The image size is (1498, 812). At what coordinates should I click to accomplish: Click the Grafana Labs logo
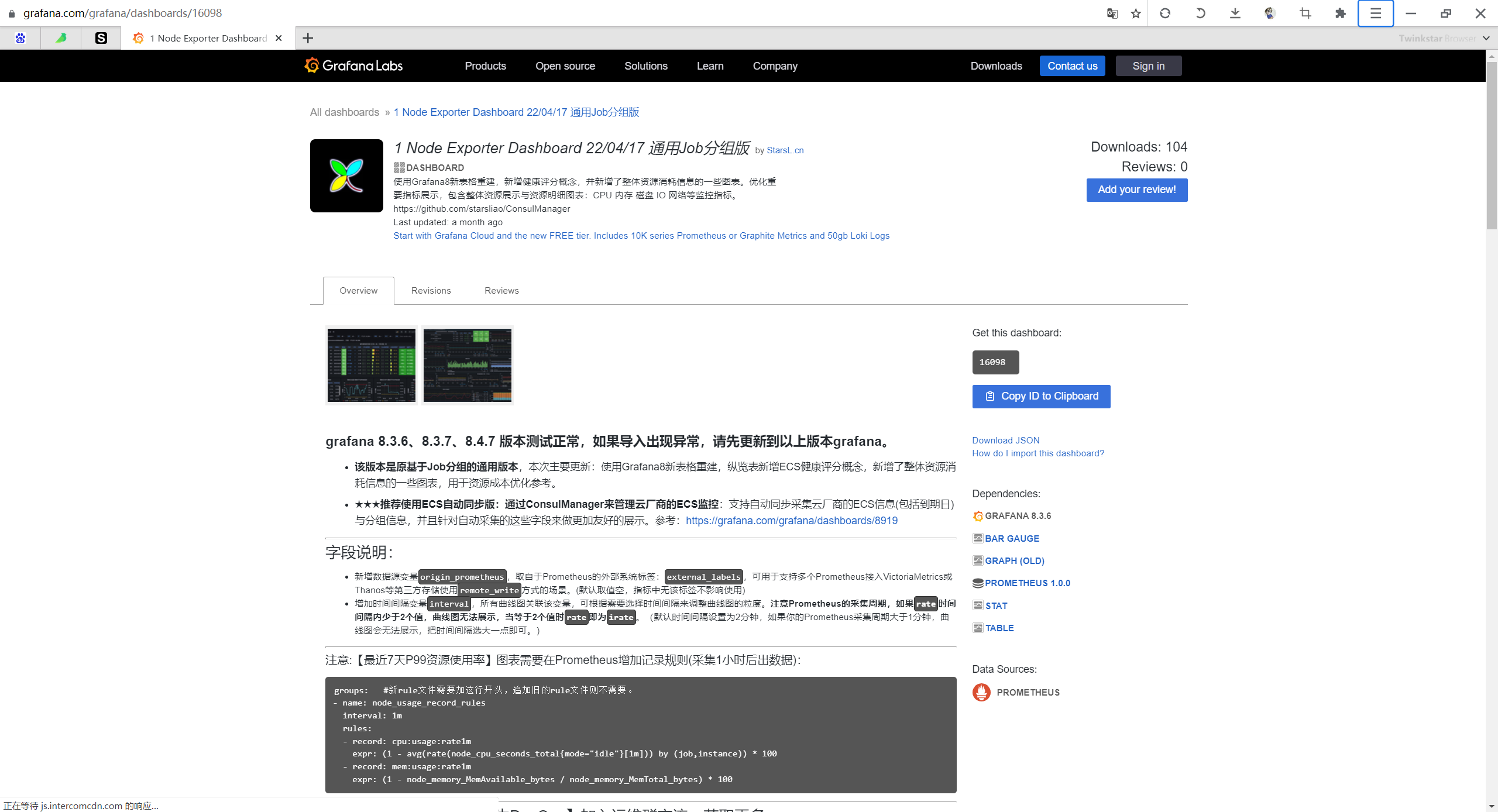353,66
